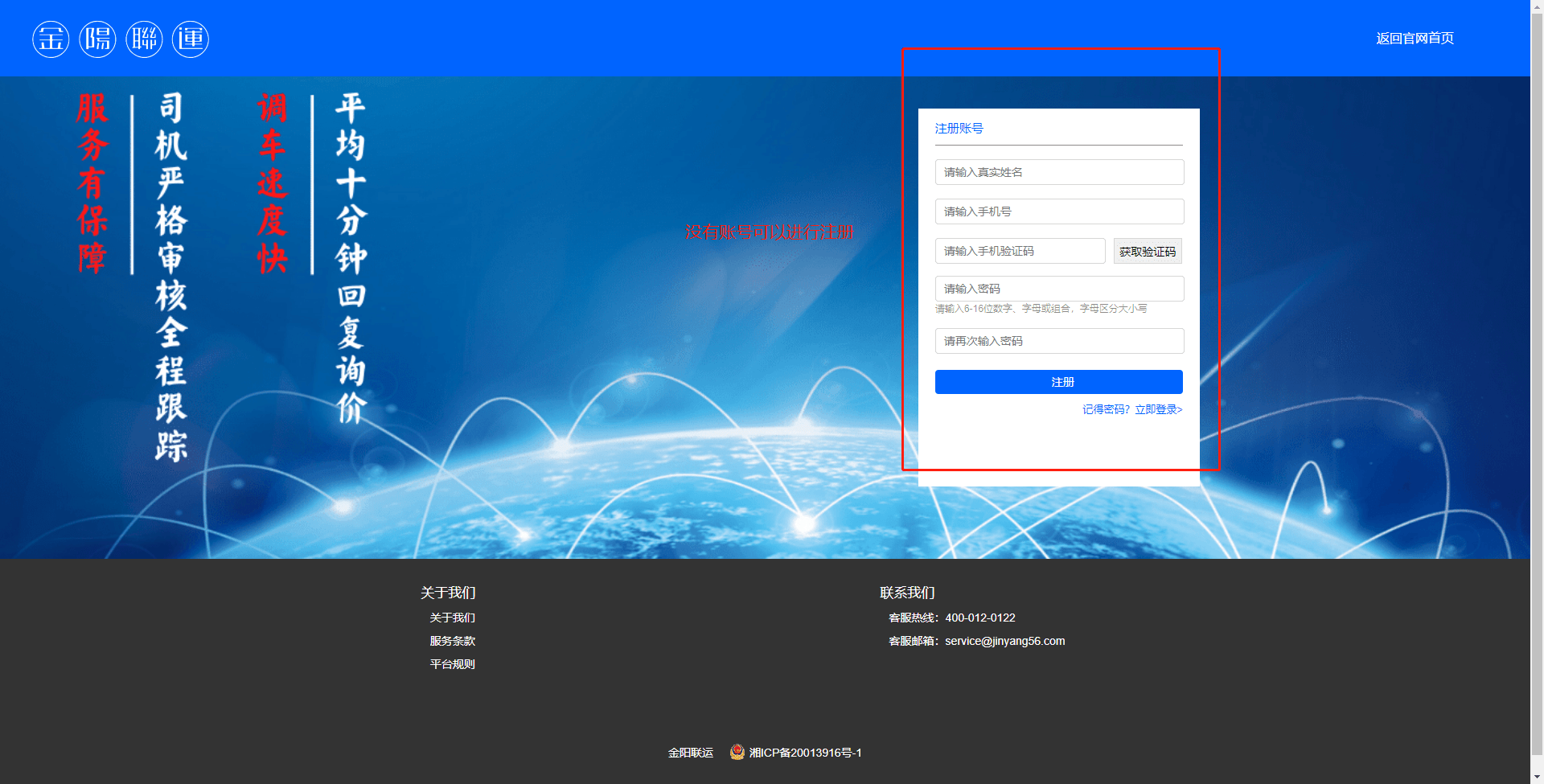
Task: Open footer 关于我们 link under heading
Action: [x=452, y=618]
